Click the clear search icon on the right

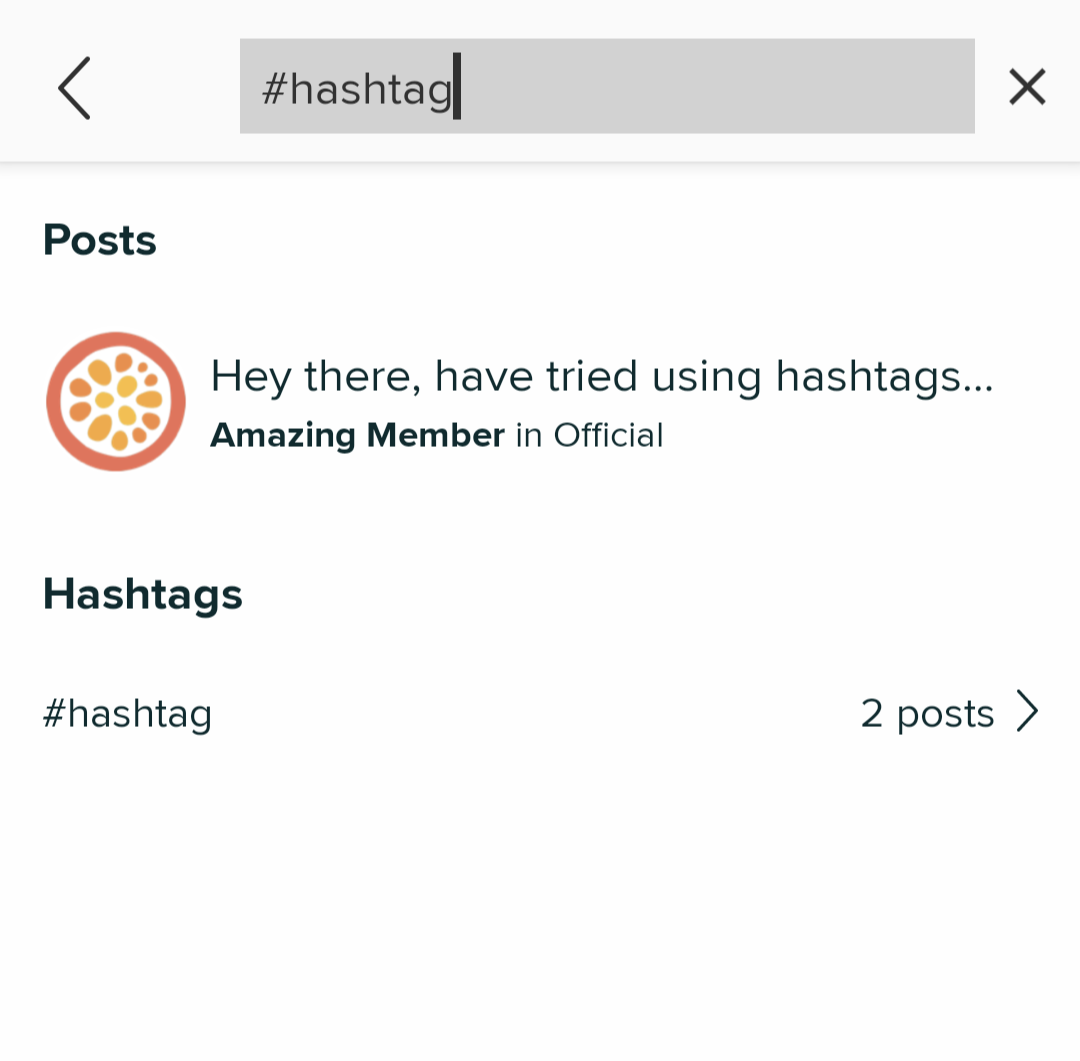pos(1027,86)
